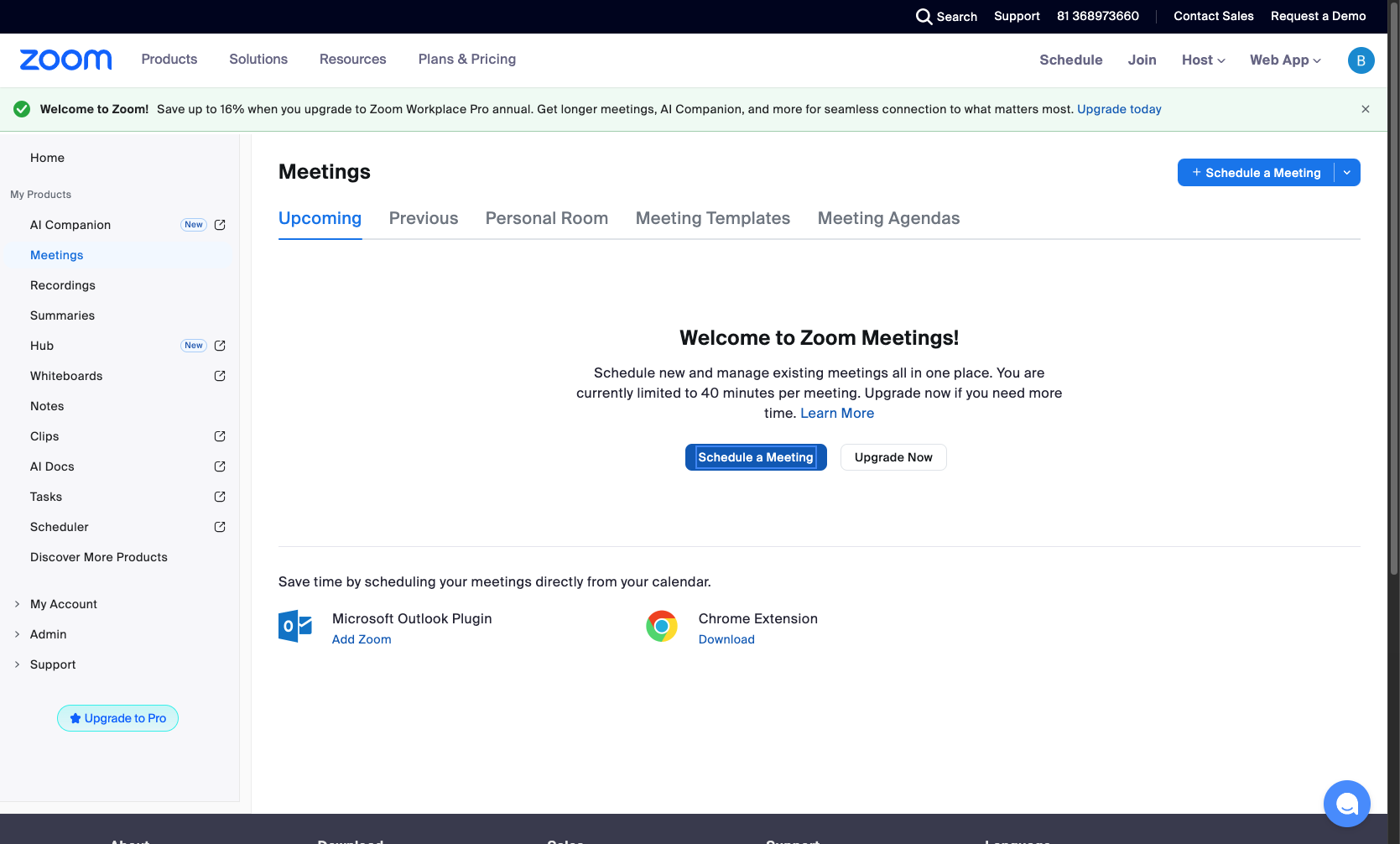Switch to the Previous tab
Image resolution: width=1400 pixels, height=844 pixels.
tap(424, 218)
